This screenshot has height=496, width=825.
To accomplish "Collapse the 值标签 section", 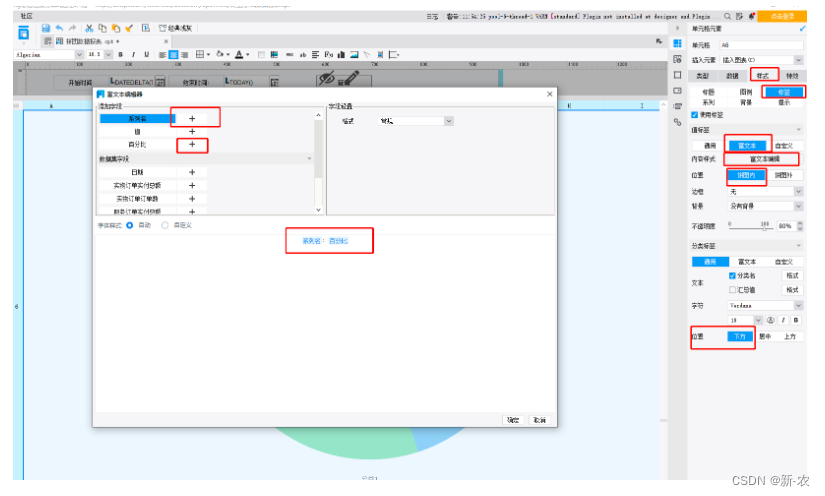I will click(x=799, y=130).
